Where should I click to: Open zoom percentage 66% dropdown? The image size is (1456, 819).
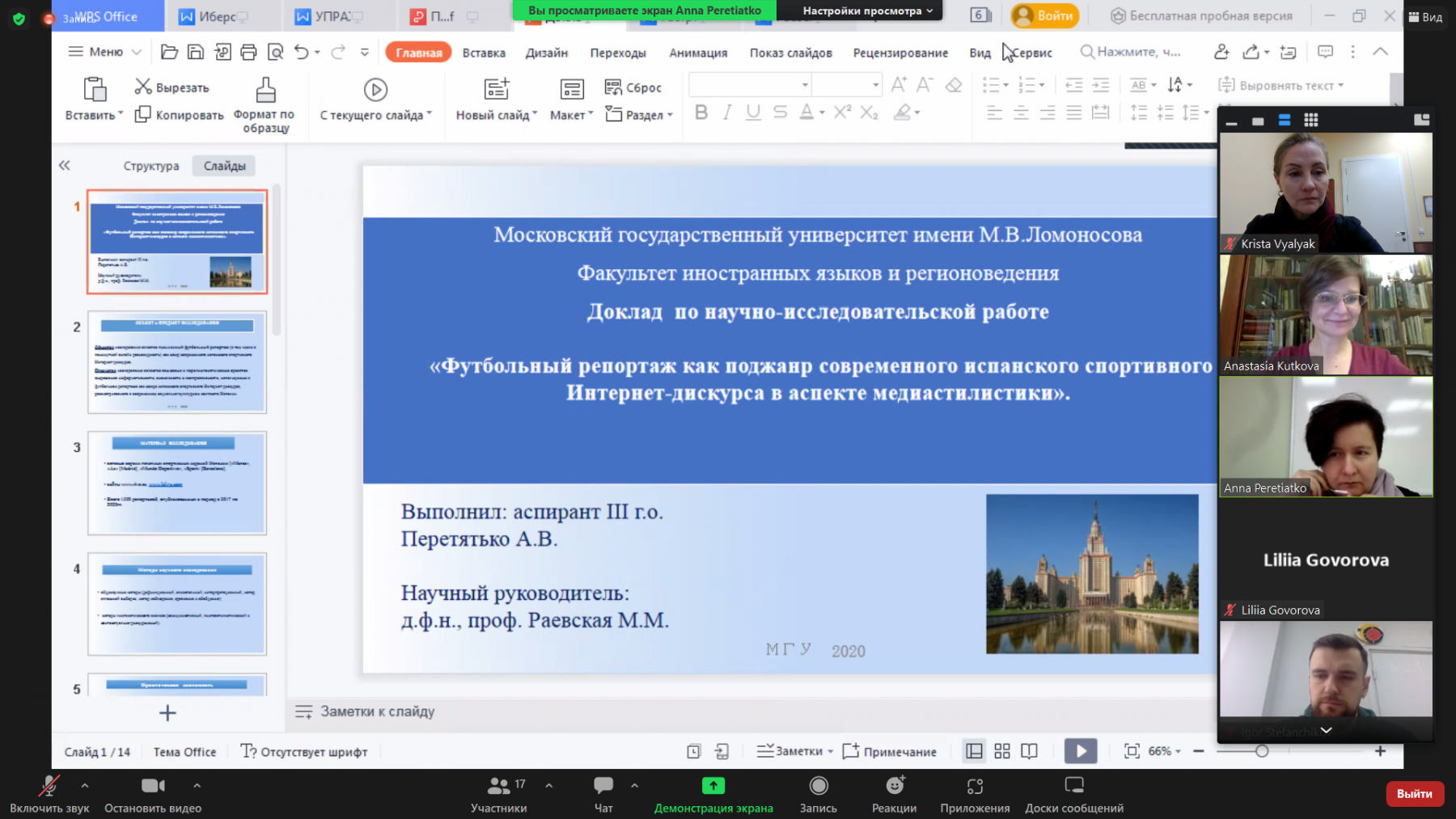point(1165,751)
